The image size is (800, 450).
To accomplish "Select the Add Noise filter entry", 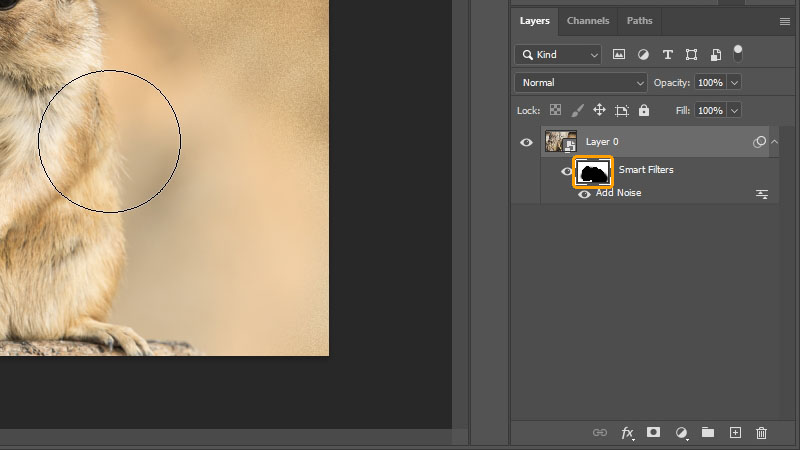I will [618, 193].
